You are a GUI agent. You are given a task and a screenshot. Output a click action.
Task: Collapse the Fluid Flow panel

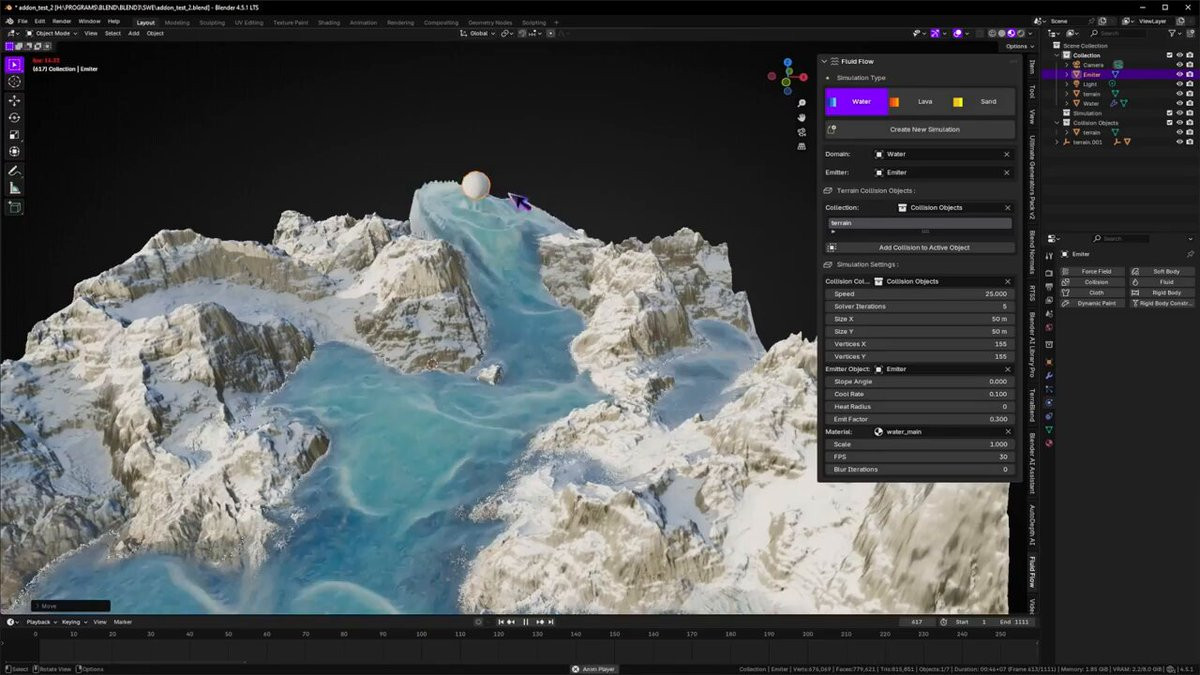pos(825,61)
